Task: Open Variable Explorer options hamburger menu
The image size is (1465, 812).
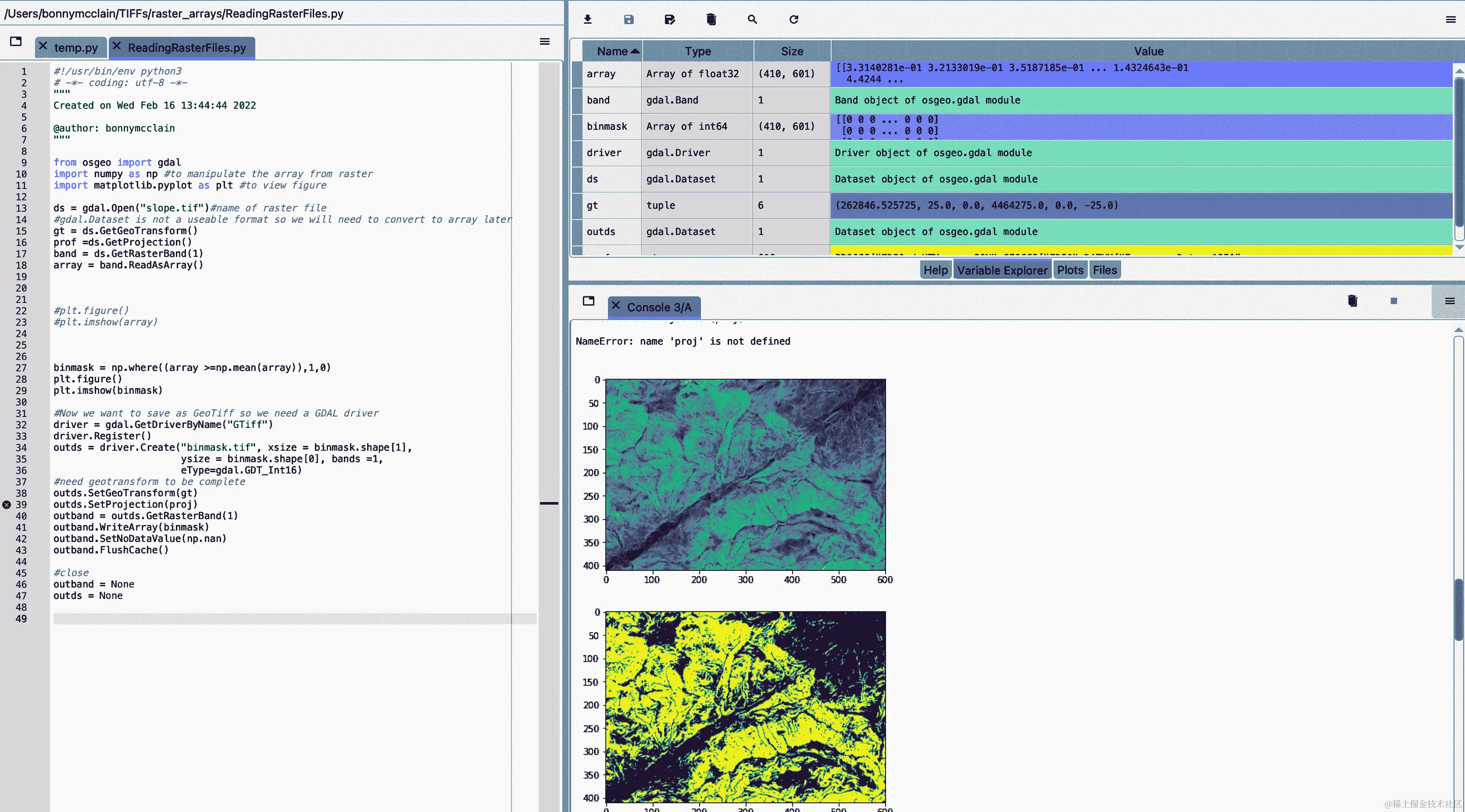Action: click(1450, 19)
